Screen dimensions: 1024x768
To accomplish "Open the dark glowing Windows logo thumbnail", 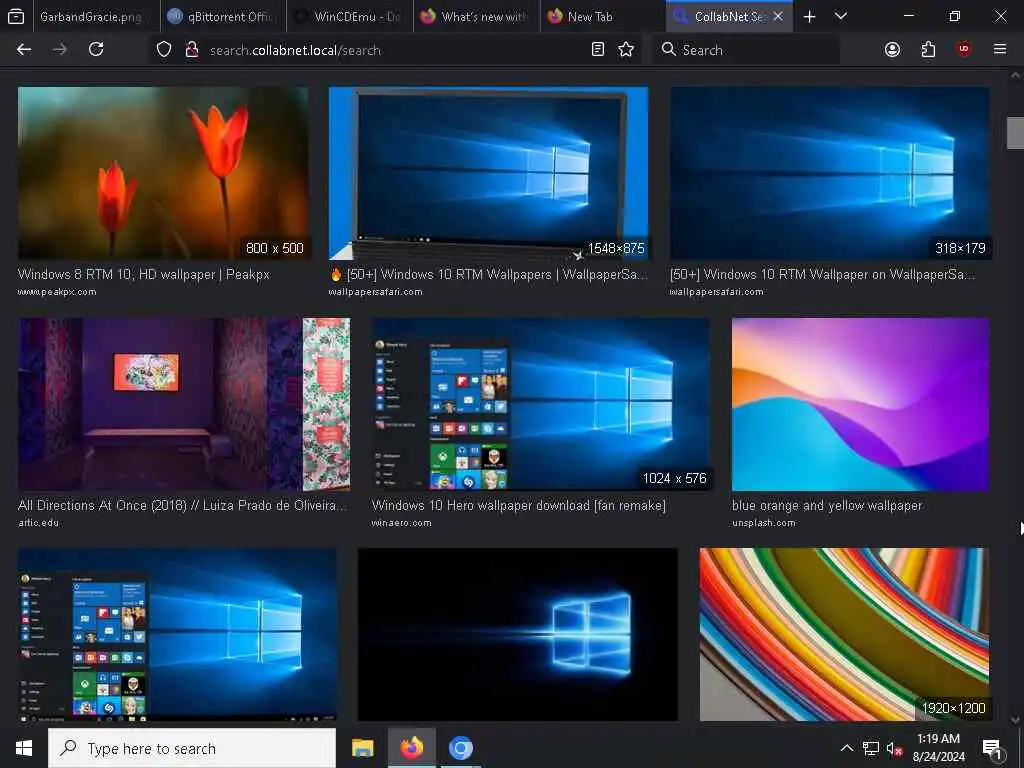I will pos(518,634).
